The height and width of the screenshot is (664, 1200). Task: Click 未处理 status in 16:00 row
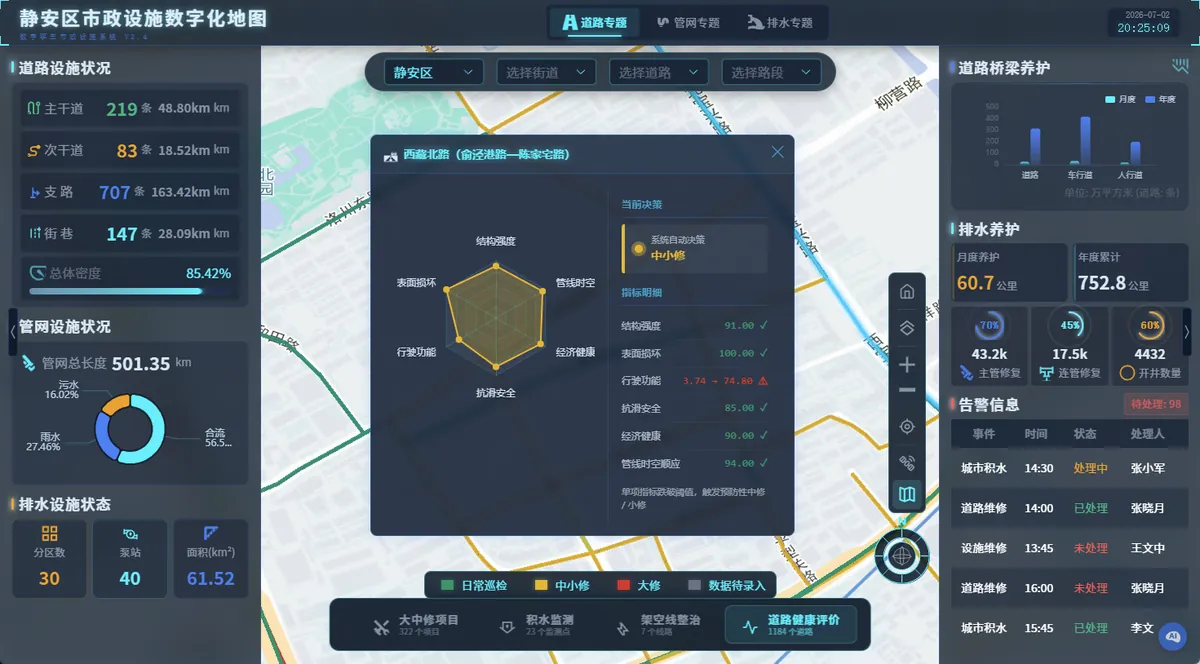(x=1091, y=588)
